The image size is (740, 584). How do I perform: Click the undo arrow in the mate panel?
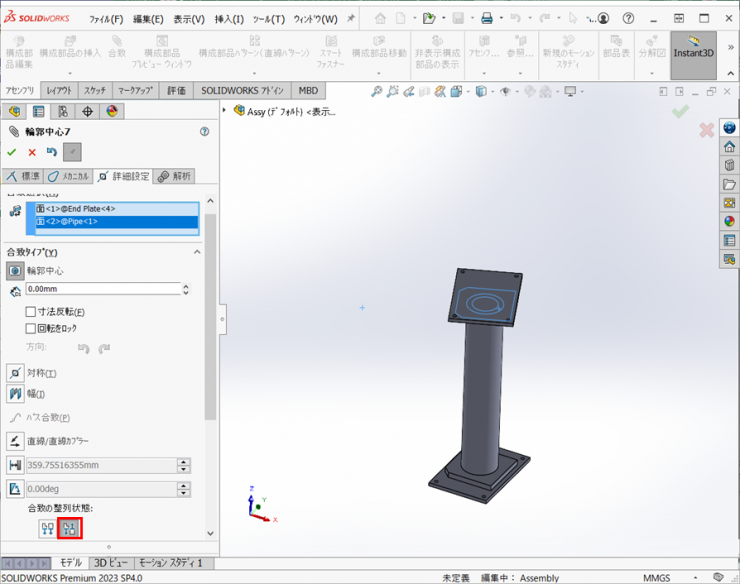point(52,152)
